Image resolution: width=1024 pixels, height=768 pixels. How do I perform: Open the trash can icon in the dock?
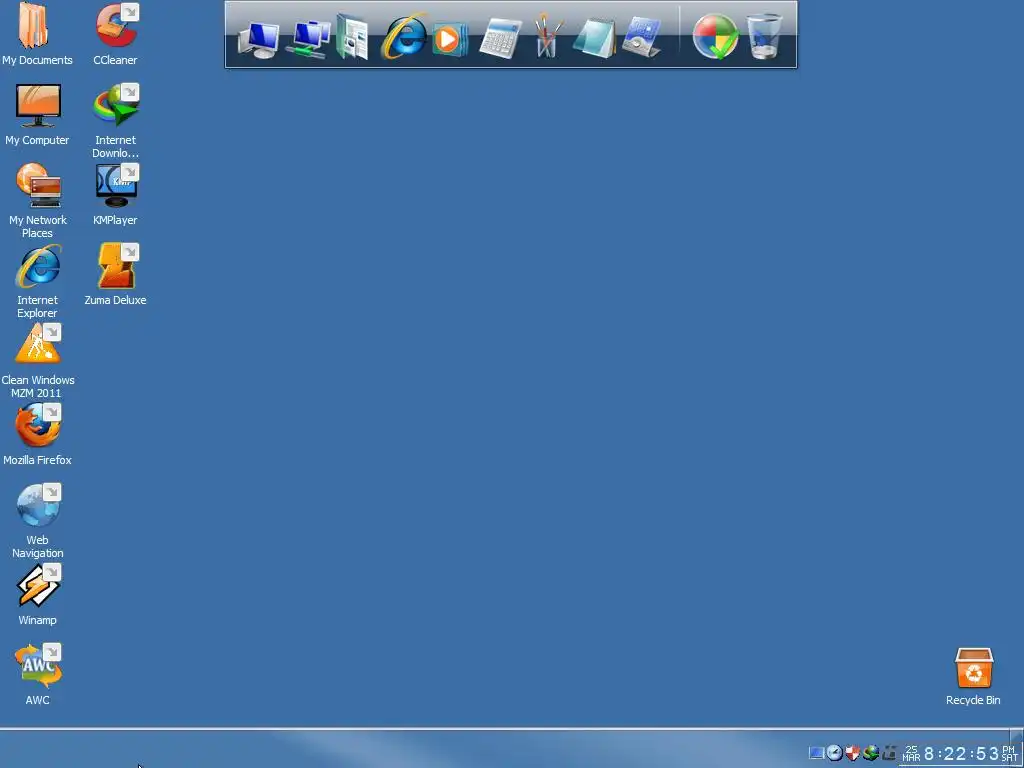764,37
